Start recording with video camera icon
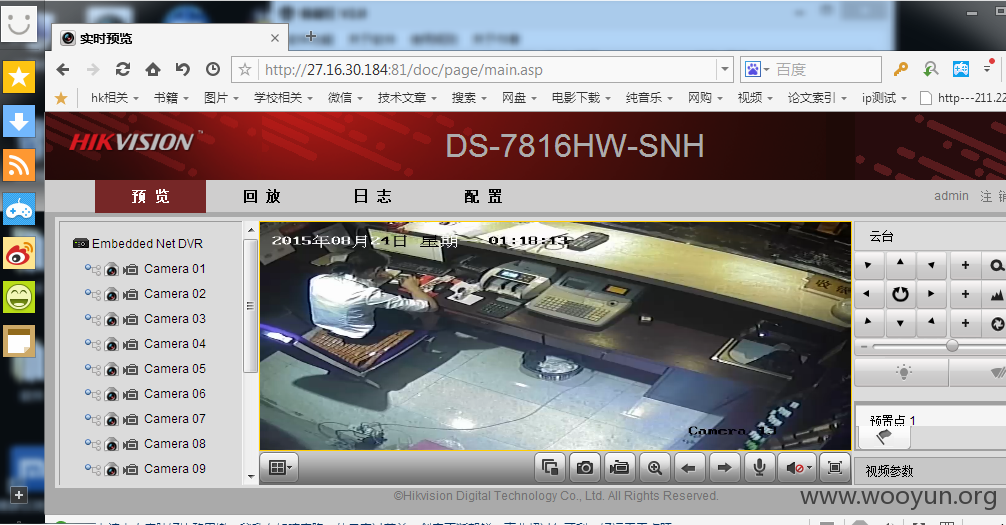Image resolution: width=1006 pixels, height=525 pixels. pos(619,467)
